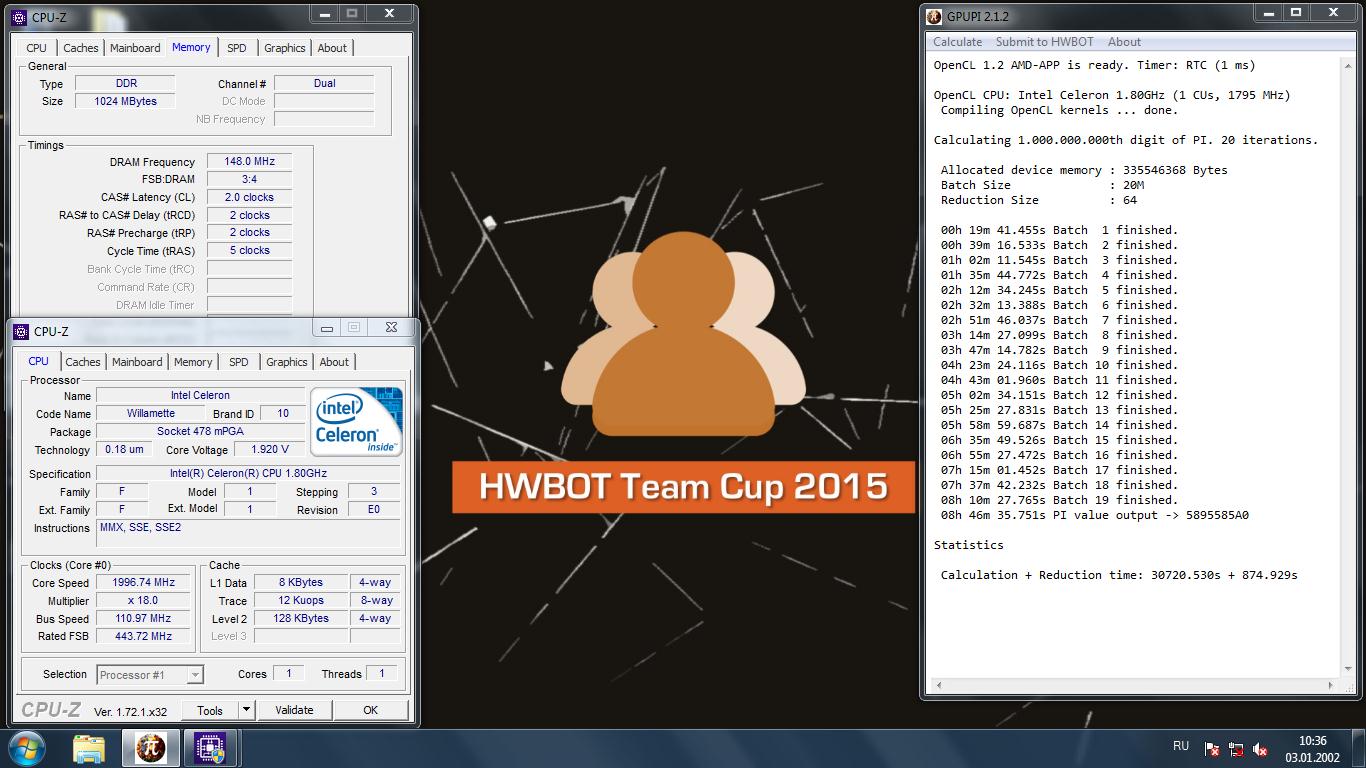
Task: Open Mainboard tab in upper CPU-Z window
Action: (135, 48)
